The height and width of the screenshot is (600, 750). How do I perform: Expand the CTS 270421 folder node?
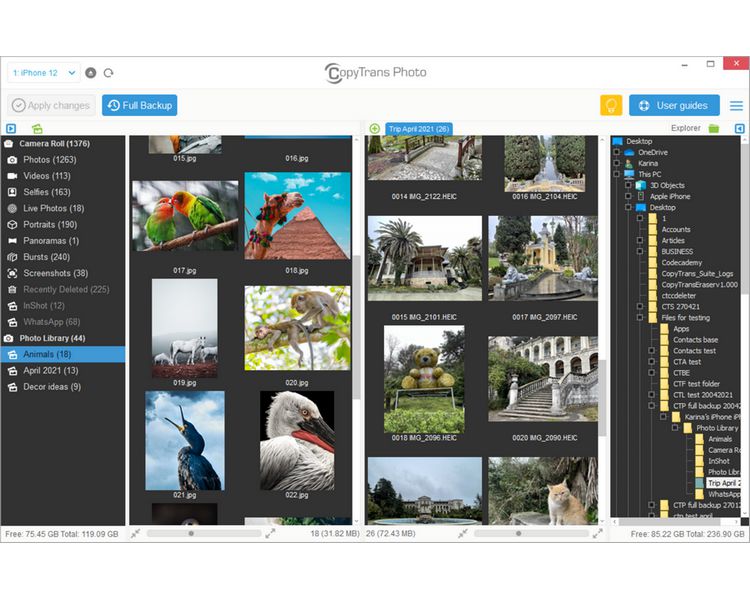pyautogui.click(x=640, y=306)
